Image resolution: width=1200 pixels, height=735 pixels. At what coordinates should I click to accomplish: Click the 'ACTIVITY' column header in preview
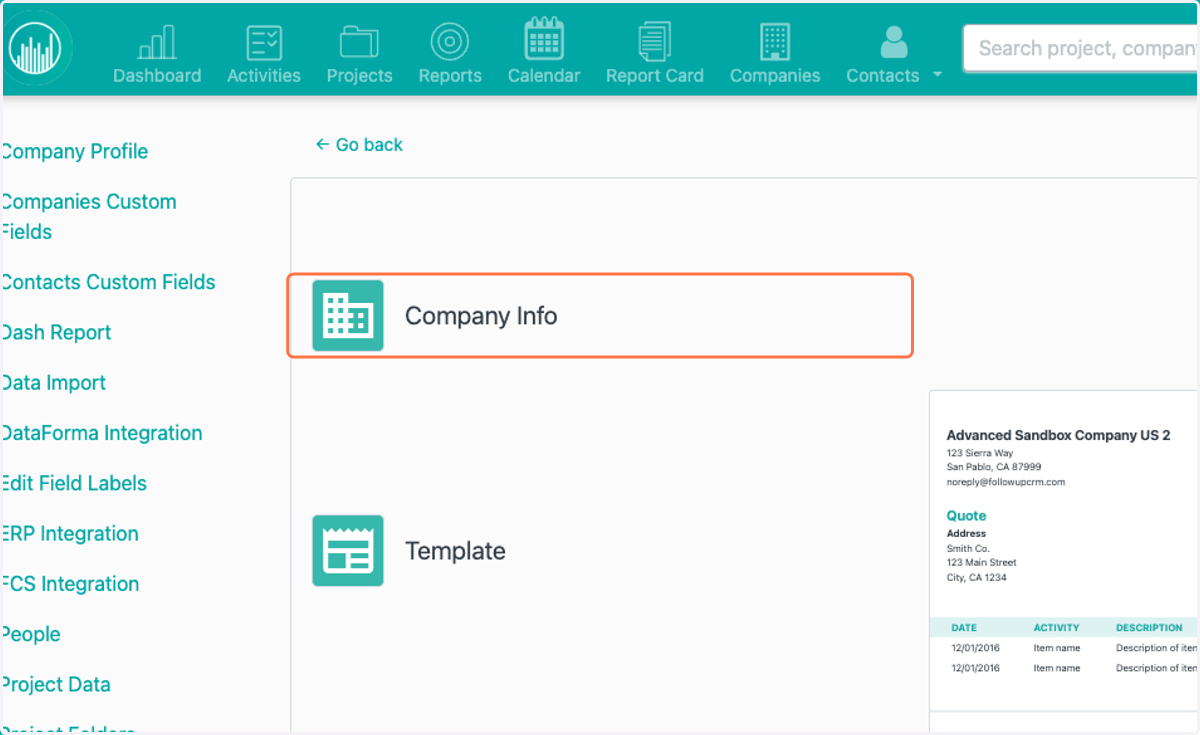tap(1057, 628)
